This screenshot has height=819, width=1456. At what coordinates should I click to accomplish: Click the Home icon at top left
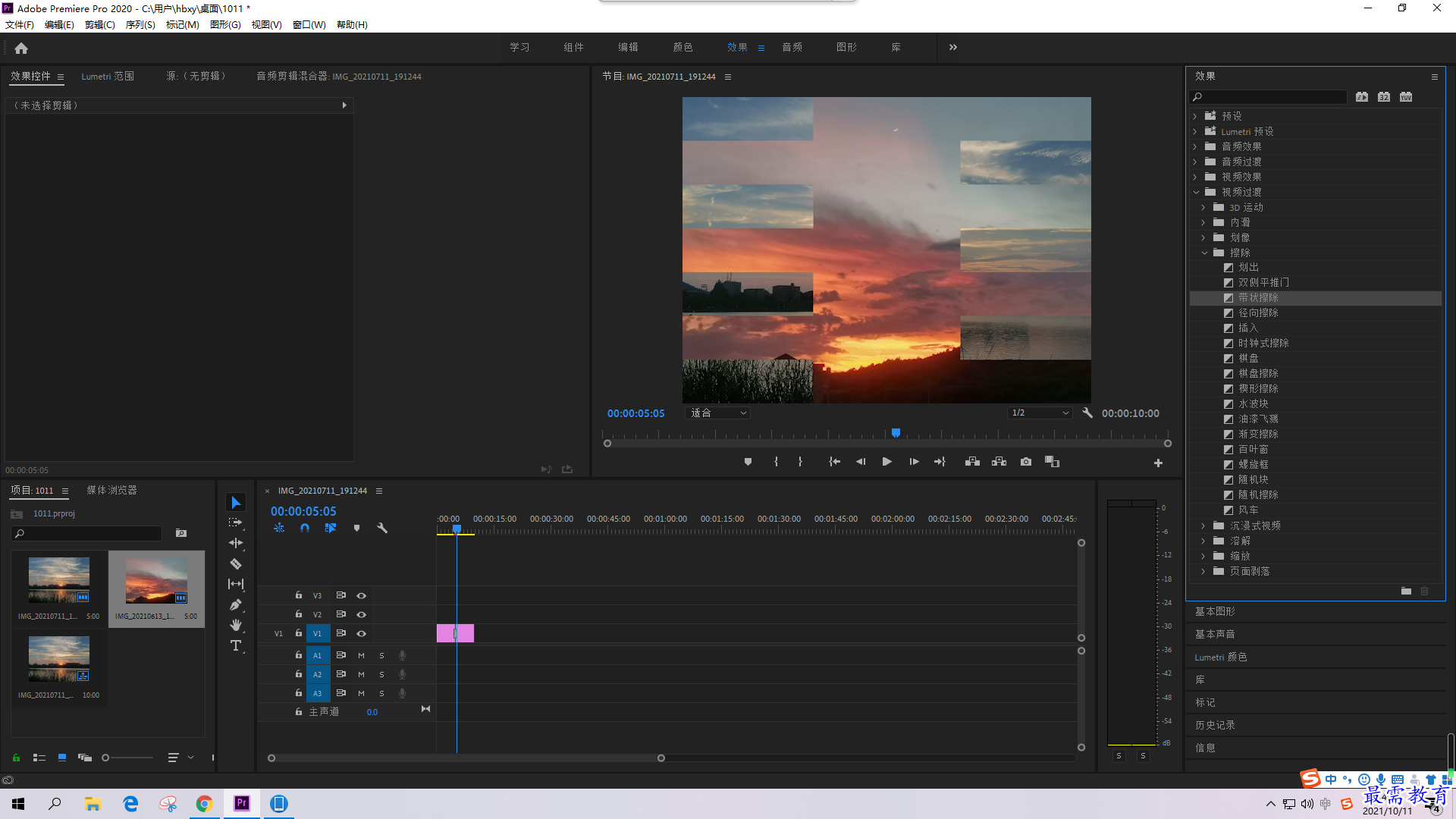click(21, 48)
